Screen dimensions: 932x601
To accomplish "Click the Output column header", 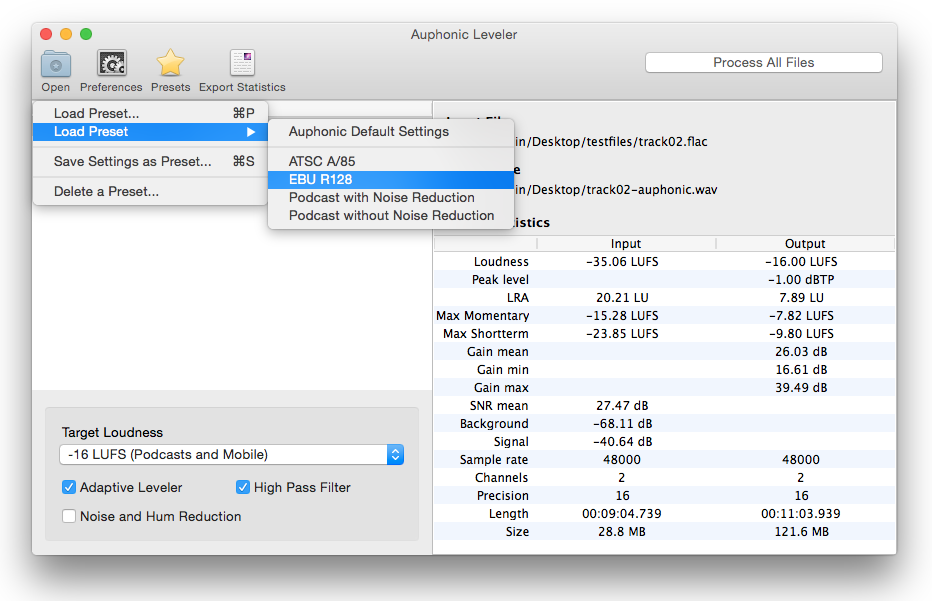I will click(805, 244).
